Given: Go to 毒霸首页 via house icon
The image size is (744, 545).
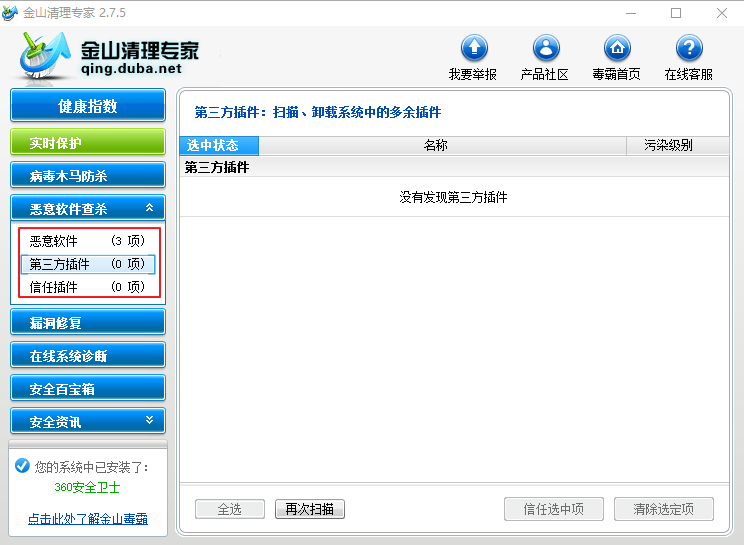Looking at the screenshot, I should [617, 48].
